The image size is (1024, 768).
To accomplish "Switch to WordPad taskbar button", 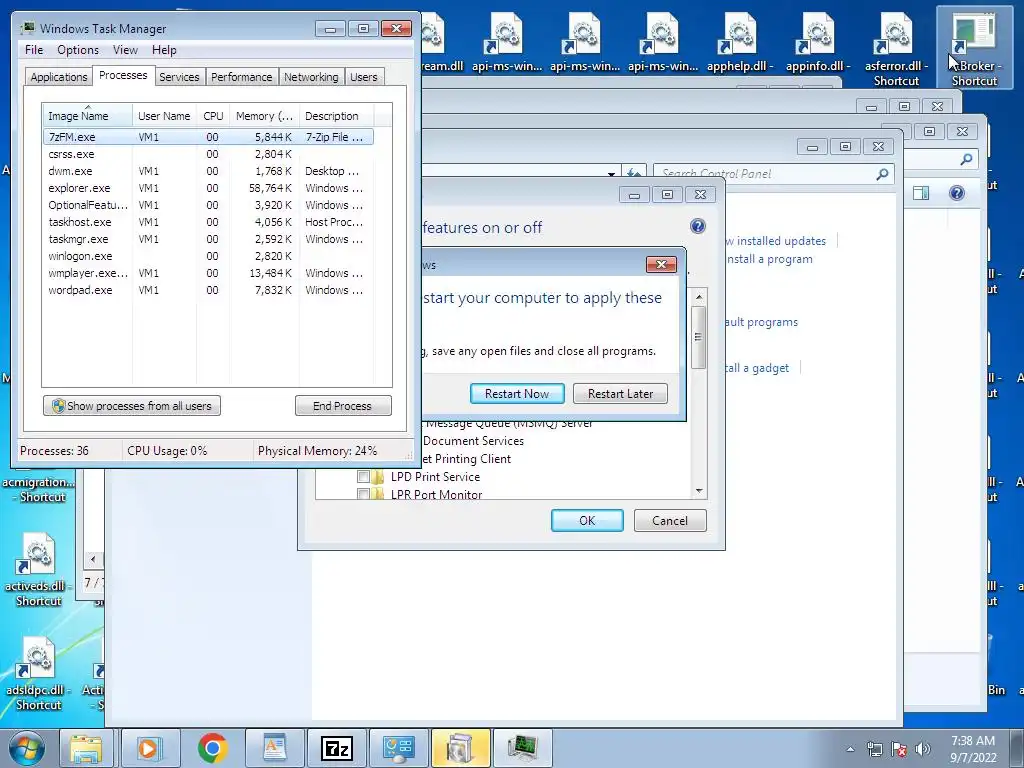I will (274, 748).
